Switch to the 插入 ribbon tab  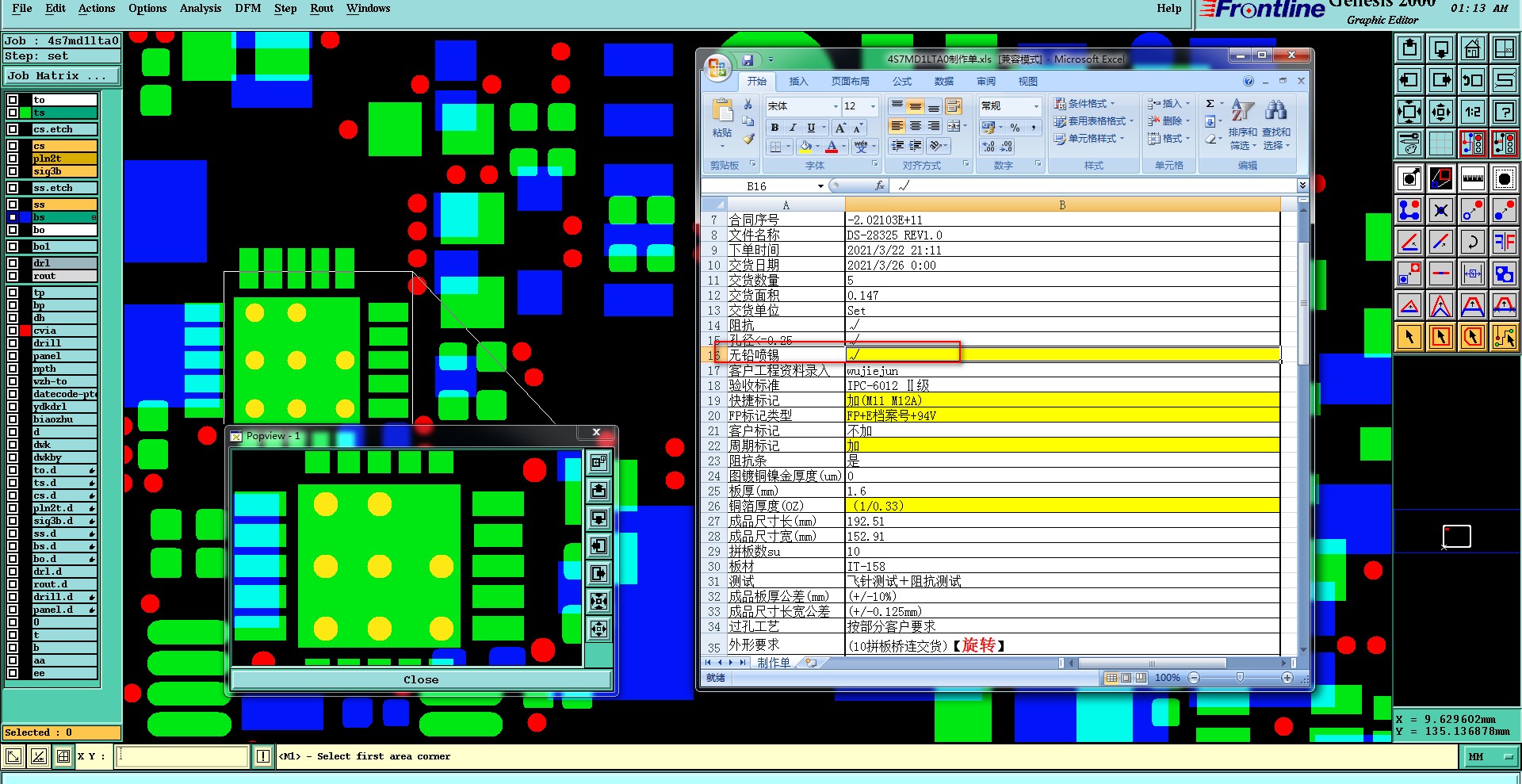[798, 81]
